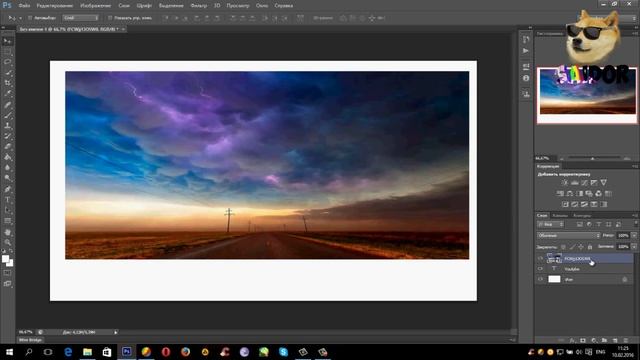640x360 pixels.
Task: Select the Lasso tool
Action: (x=7, y=62)
